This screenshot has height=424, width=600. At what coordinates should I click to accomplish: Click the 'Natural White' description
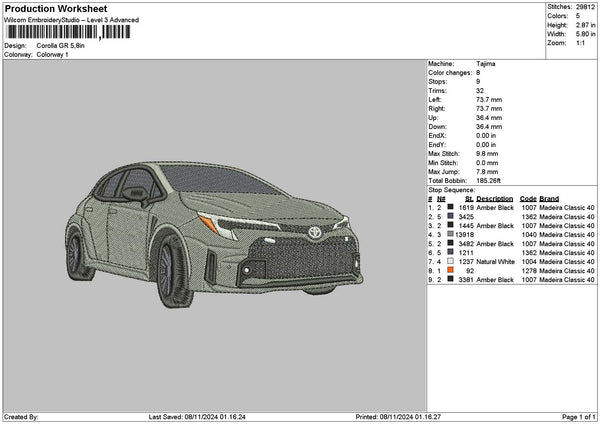tap(495, 261)
